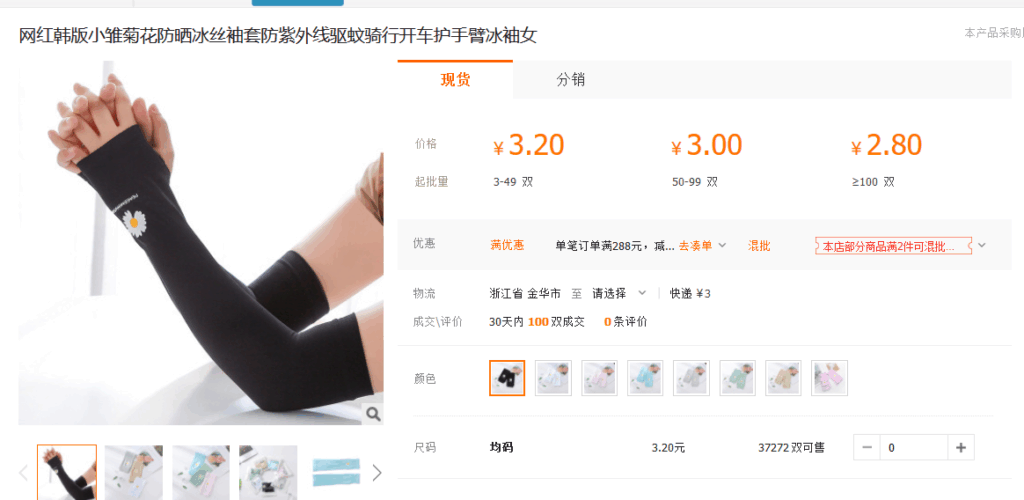Click the magnifier icon on product image
Image resolution: width=1024 pixels, height=500 pixels.
[373, 413]
